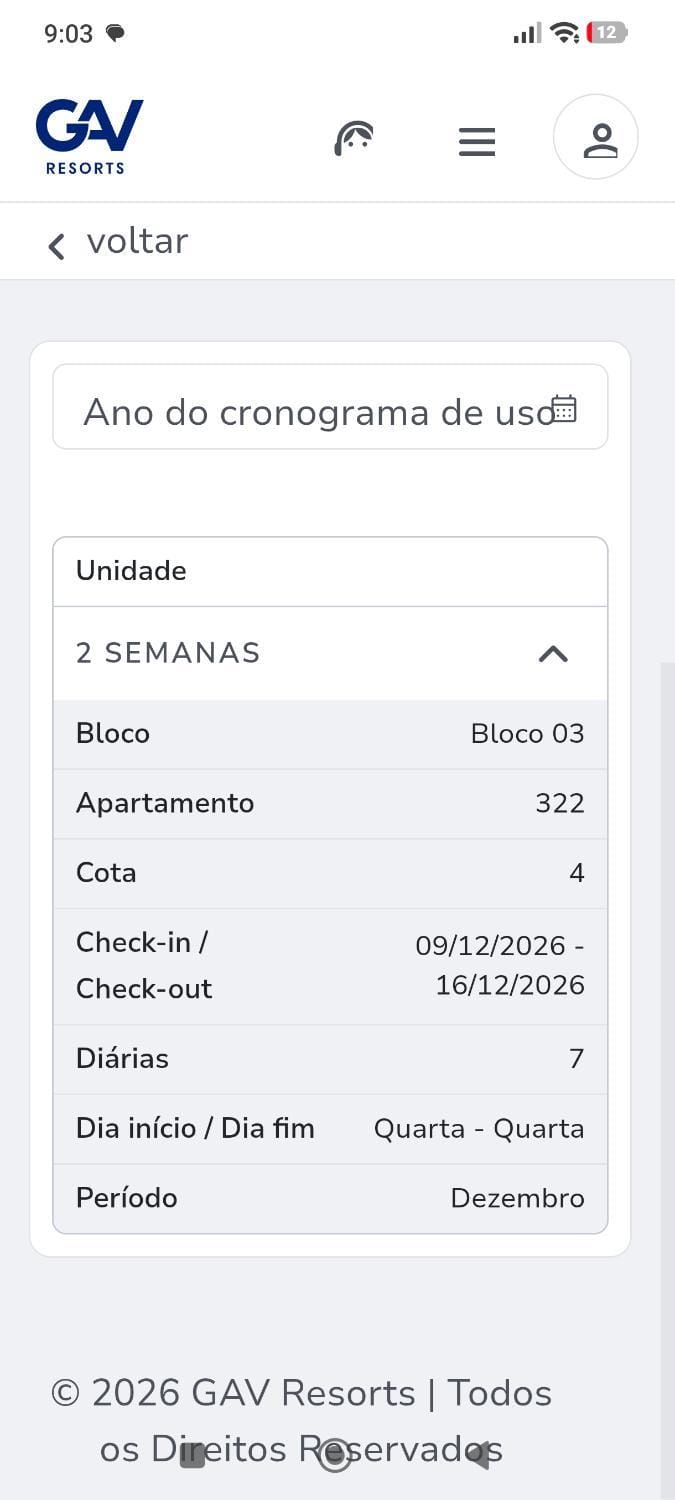Tap the Bloco 03 row
675x1500 pixels.
(330, 734)
